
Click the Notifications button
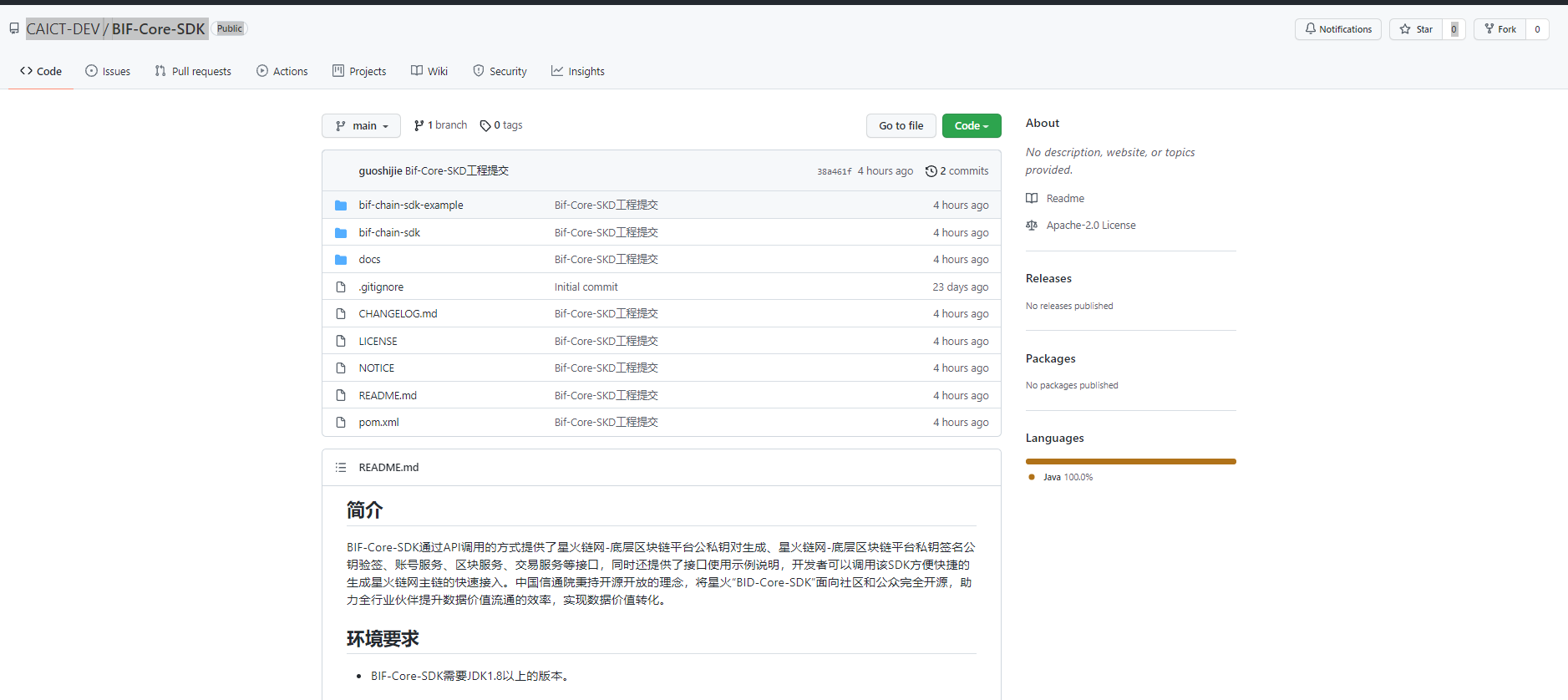(1338, 29)
